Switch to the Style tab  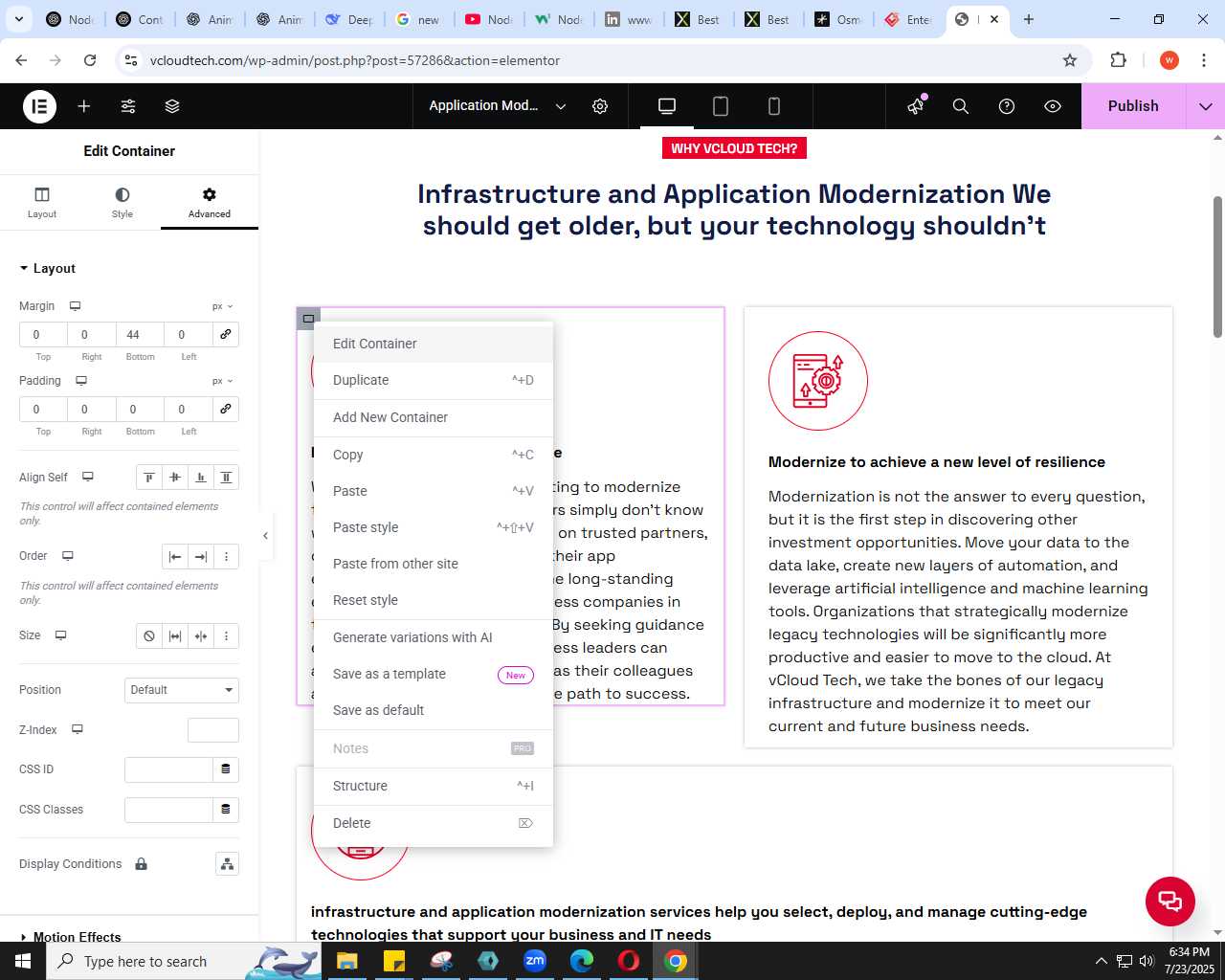pyautogui.click(x=122, y=202)
